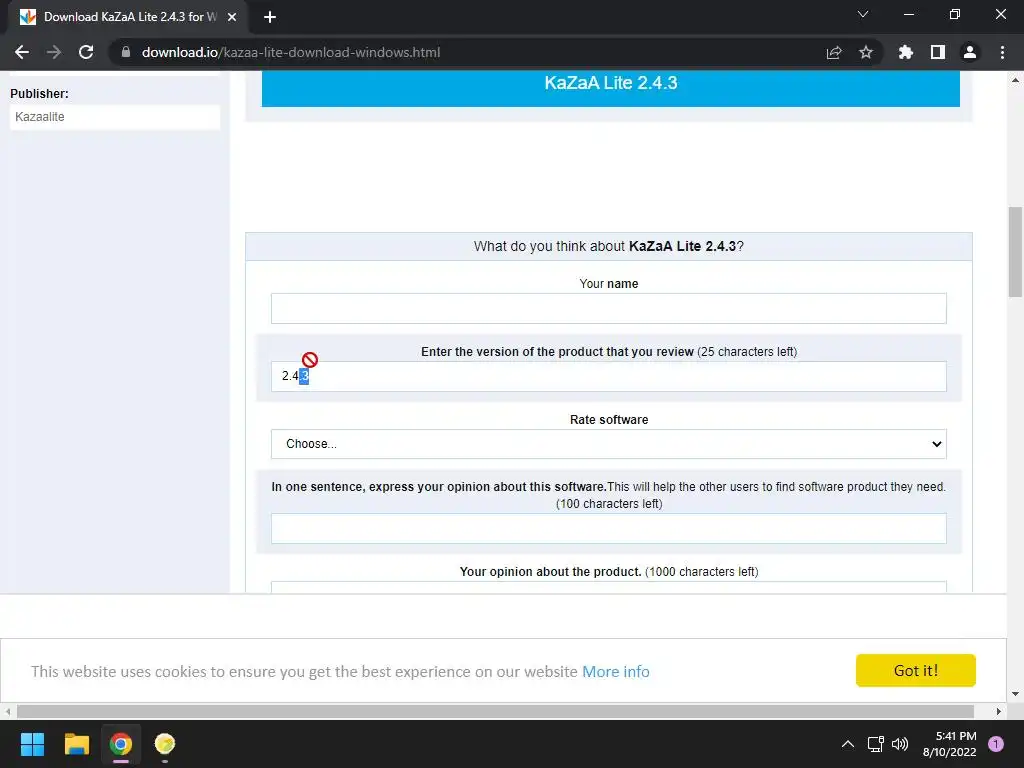1024x768 pixels.
Task: Click the KaZaA Lite 2.4.3 download banner
Action: click(x=611, y=88)
